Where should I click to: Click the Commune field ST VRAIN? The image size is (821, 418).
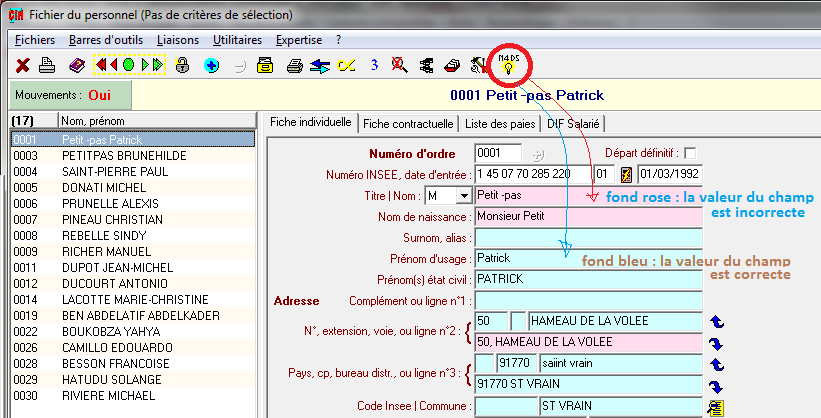[x=620, y=406]
